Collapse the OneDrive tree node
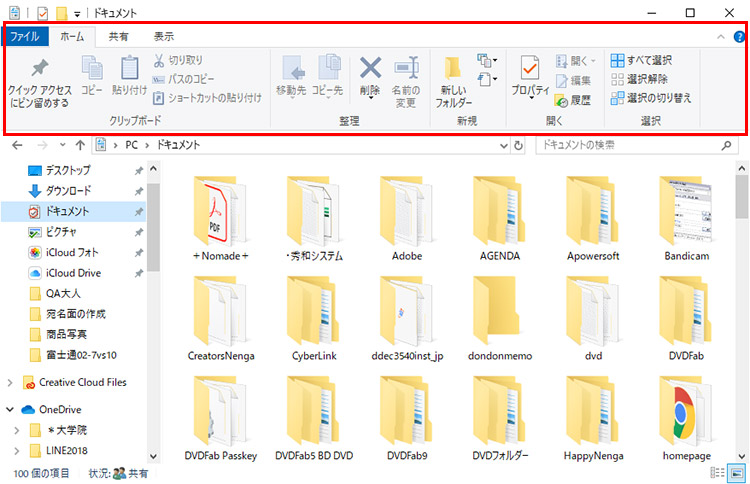Viewport: 750px width, 484px height. tap(10, 409)
